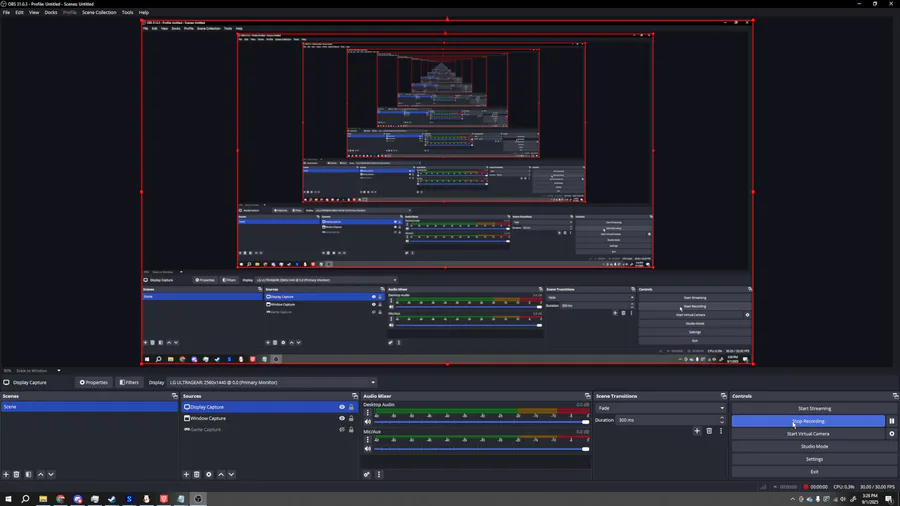Open the Tools menu
The height and width of the screenshot is (506, 900).
(127, 12)
